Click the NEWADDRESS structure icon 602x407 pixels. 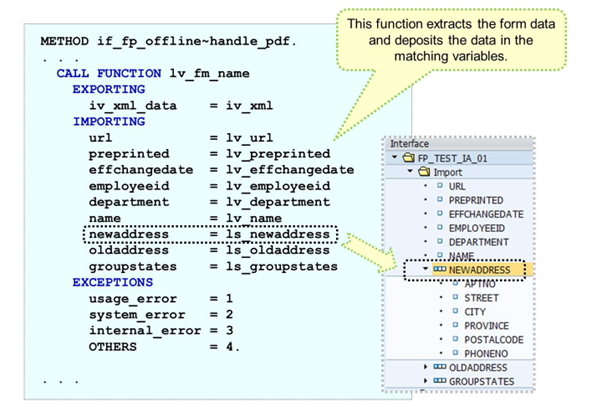coord(441,270)
